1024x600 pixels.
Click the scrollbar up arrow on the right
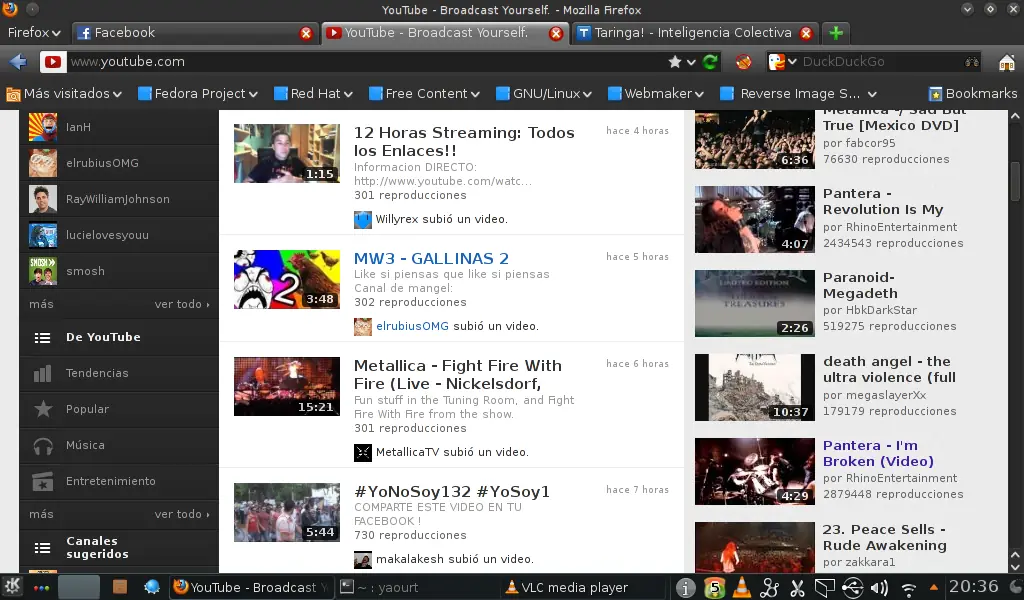tap(1016, 114)
